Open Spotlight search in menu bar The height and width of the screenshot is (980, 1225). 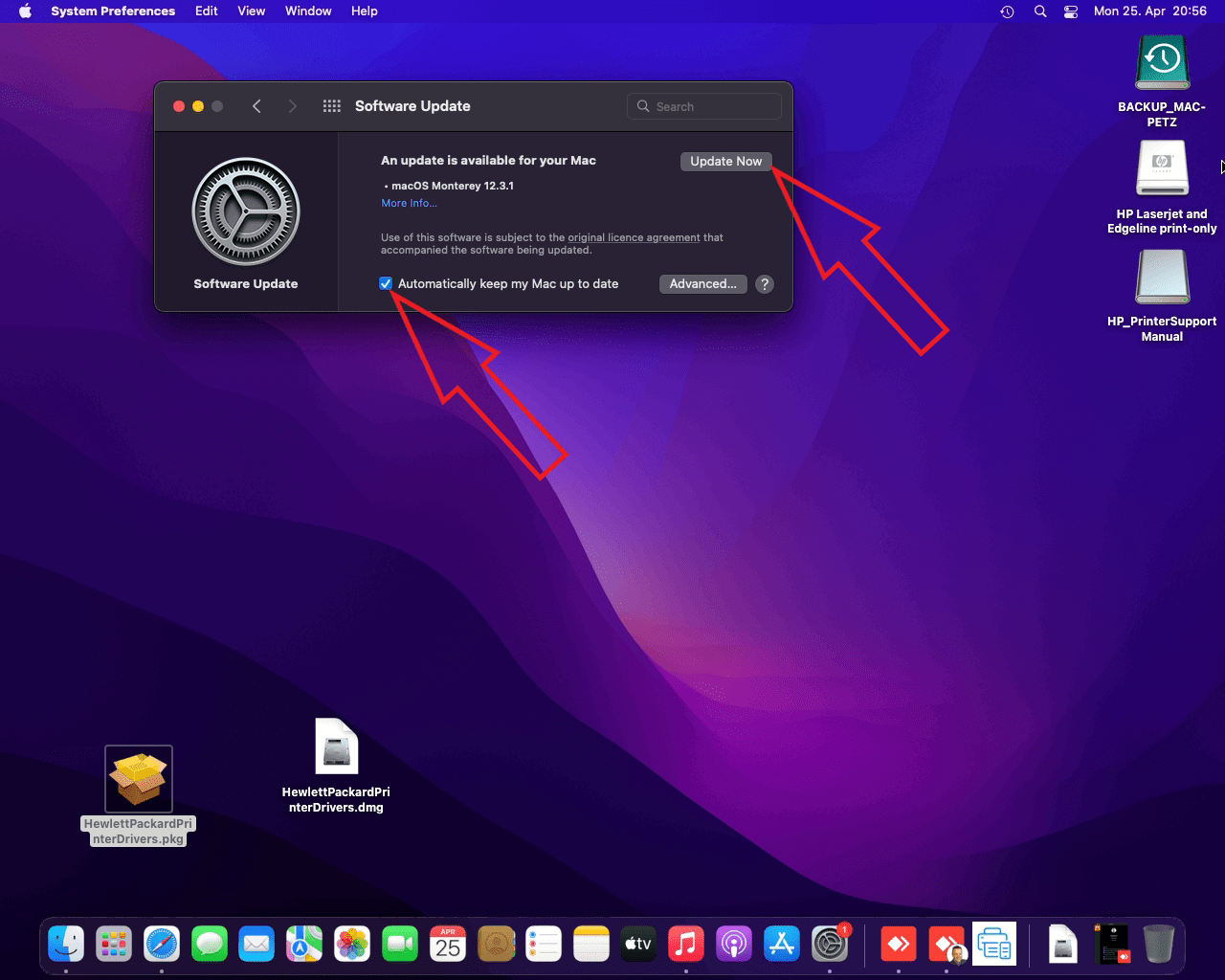click(1040, 11)
